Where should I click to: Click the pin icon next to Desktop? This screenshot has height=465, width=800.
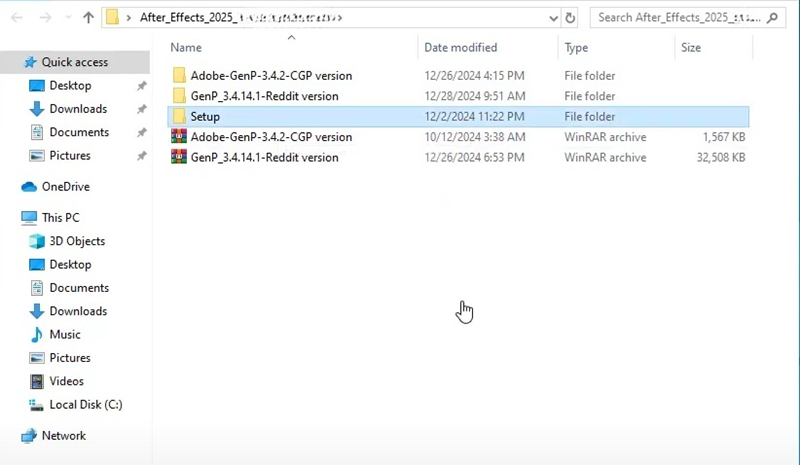(142, 86)
